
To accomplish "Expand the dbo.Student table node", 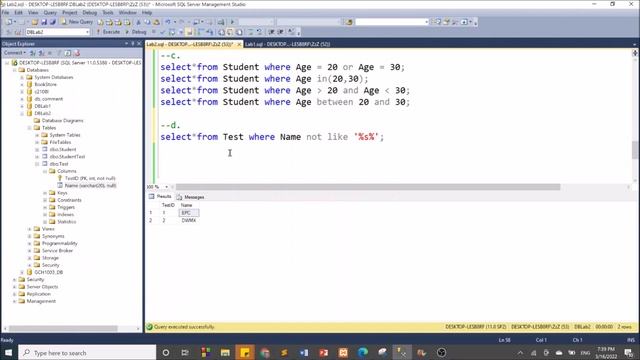I will [x=37, y=149].
